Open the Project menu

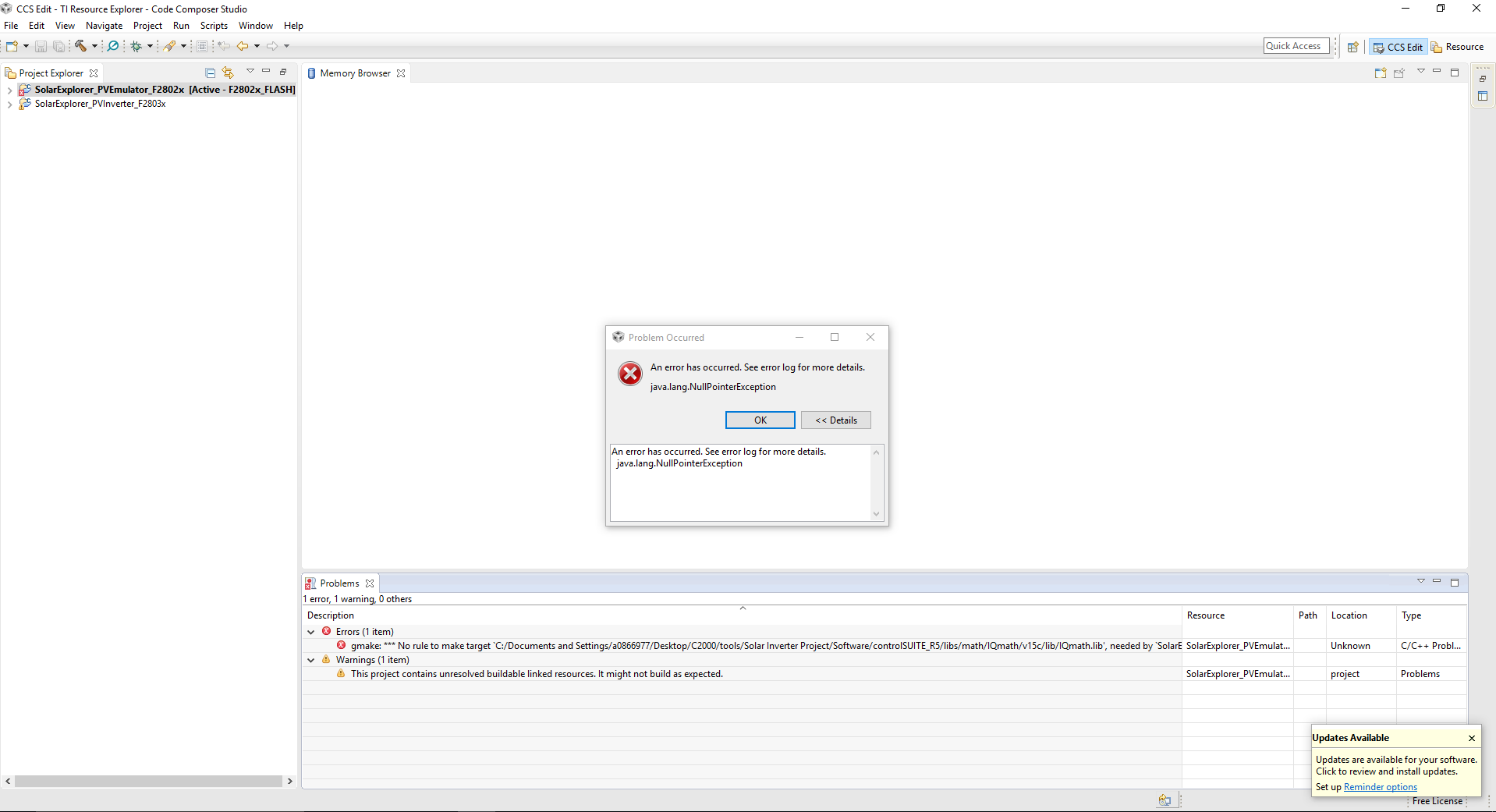point(147,25)
